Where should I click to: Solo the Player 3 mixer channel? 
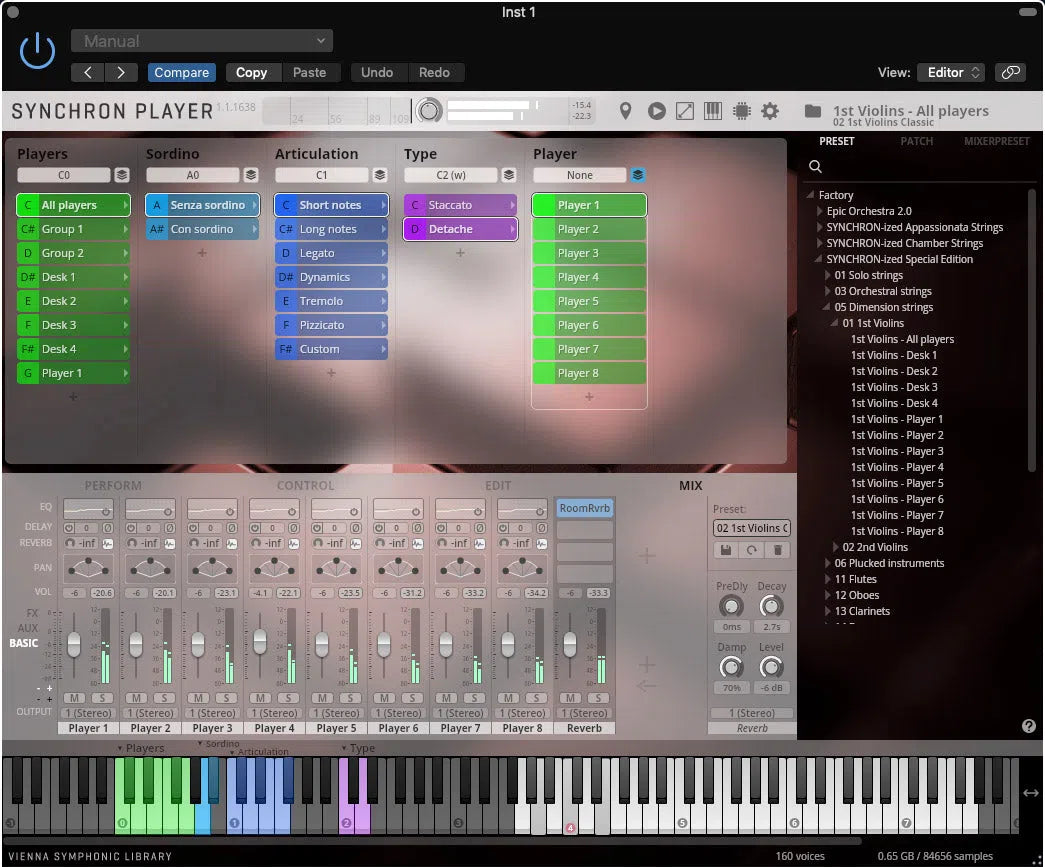(x=226, y=699)
